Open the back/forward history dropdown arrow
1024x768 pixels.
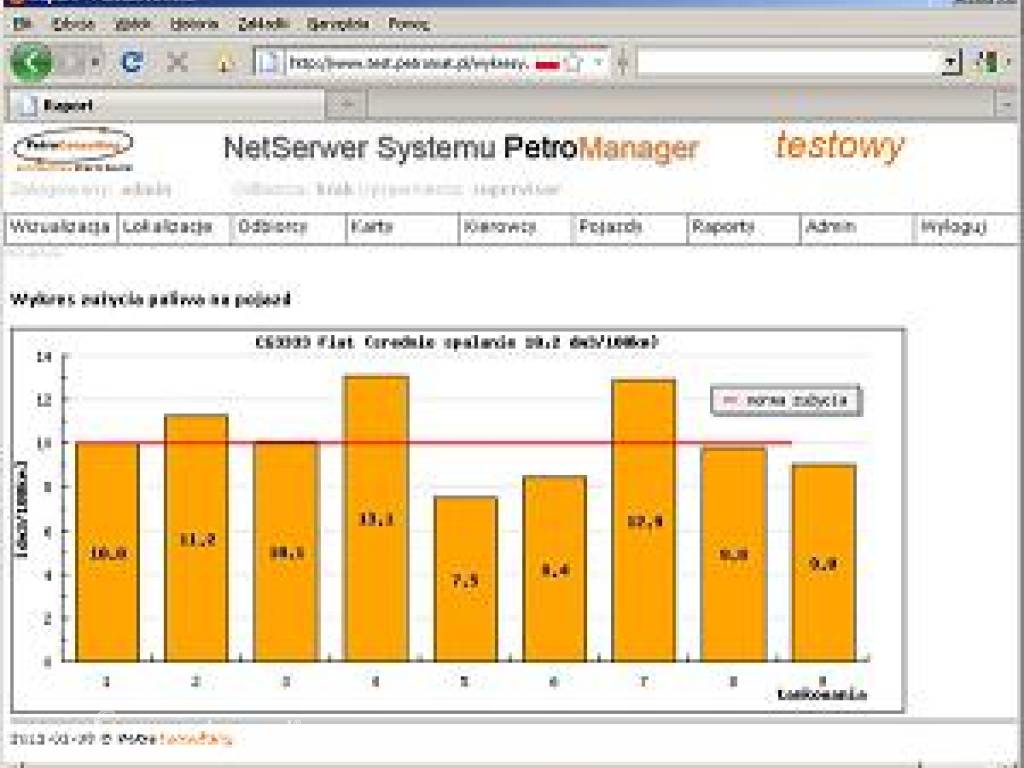click(96, 63)
